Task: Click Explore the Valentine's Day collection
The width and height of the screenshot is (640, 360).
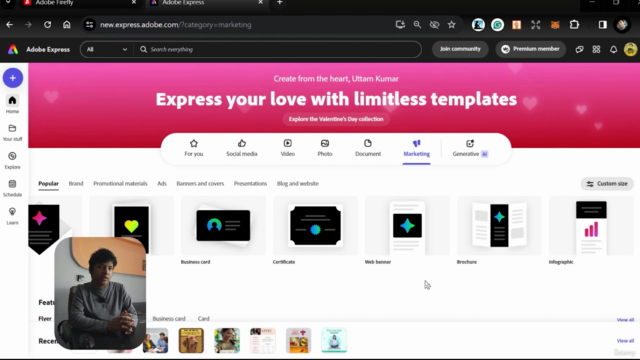Action: (x=336, y=119)
